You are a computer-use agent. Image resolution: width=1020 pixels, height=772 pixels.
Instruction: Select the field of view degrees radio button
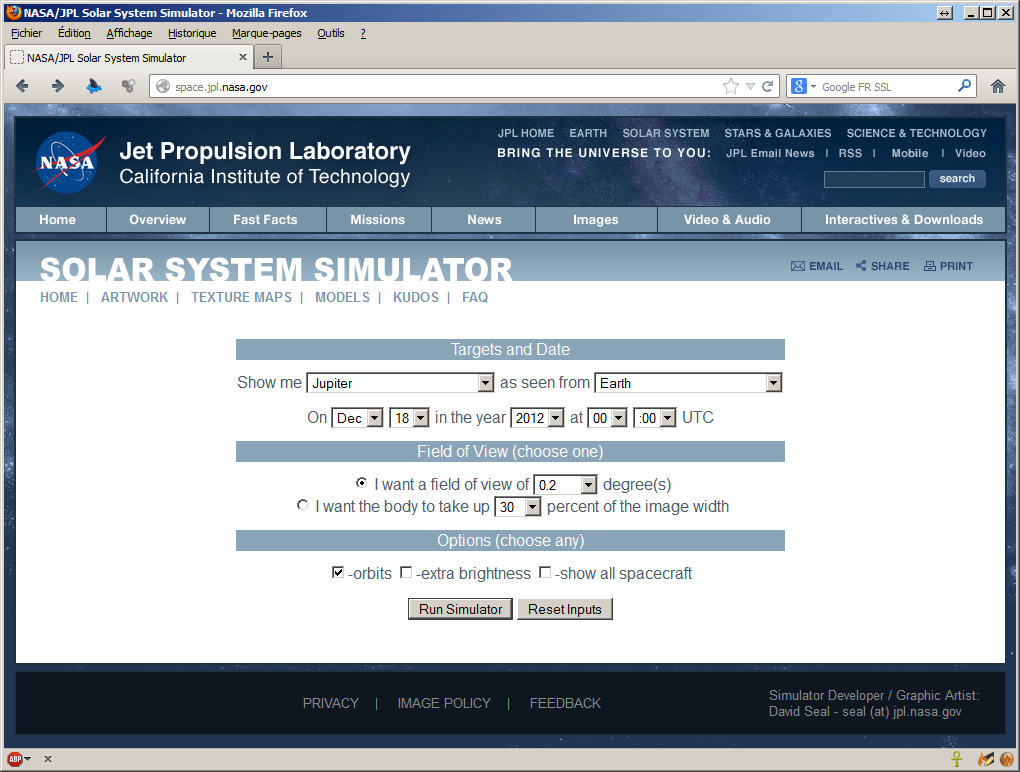pyautogui.click(x=361, y=483)
